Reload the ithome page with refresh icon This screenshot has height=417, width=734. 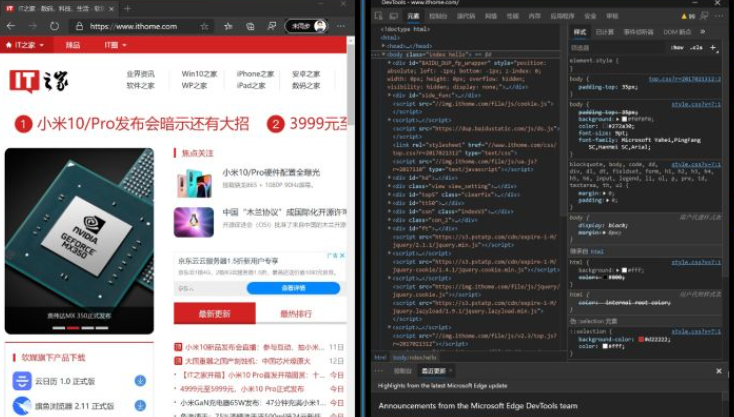coord(54,26)
